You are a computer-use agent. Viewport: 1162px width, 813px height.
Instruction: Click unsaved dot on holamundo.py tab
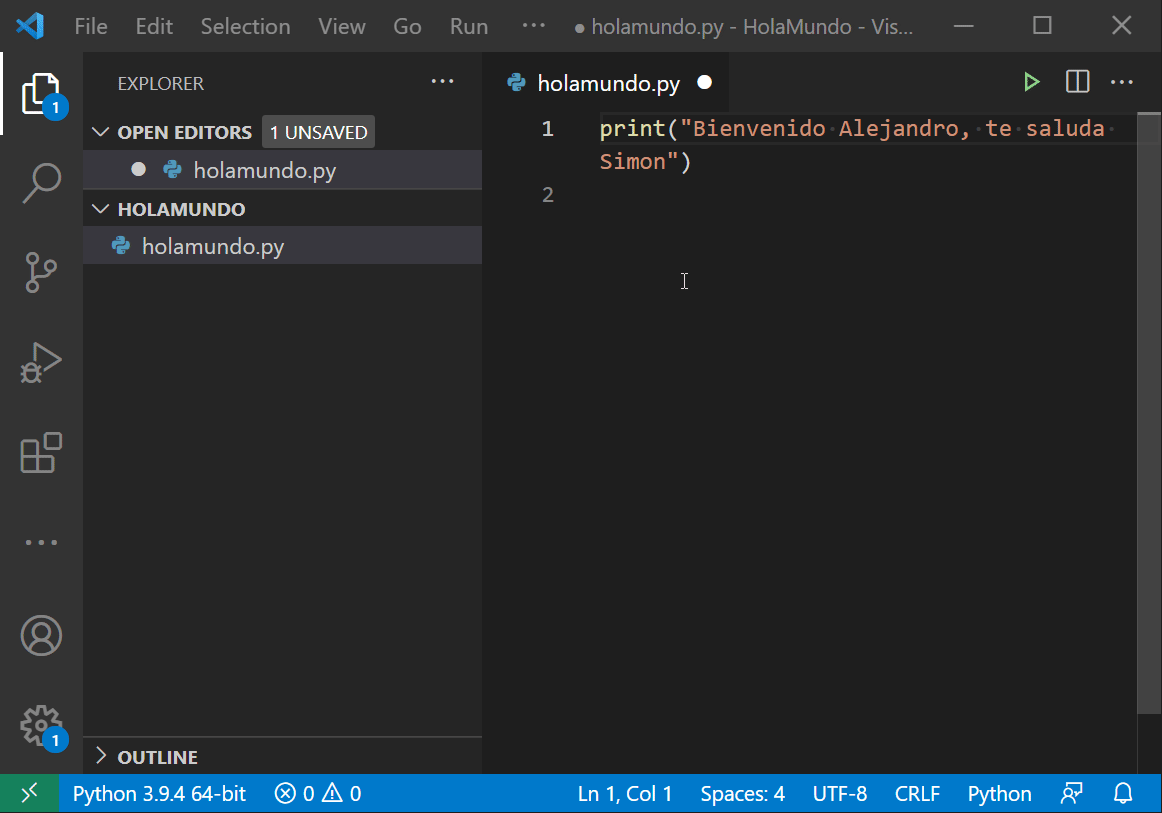point(705,82)
